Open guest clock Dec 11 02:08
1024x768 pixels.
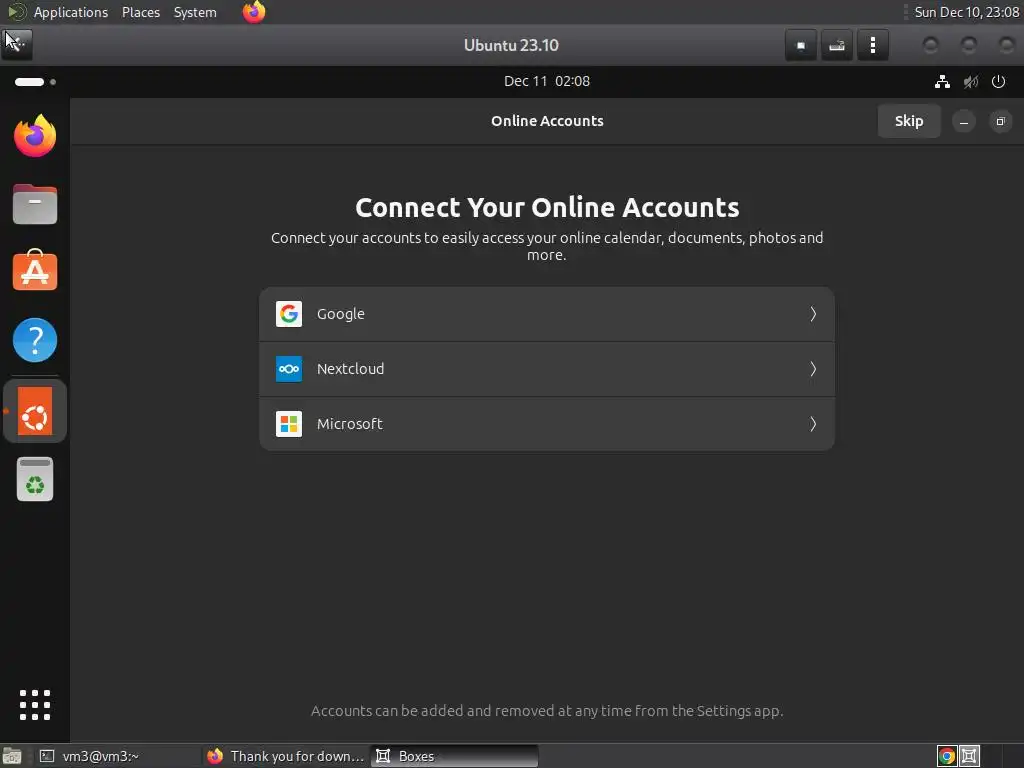(547, 82)
